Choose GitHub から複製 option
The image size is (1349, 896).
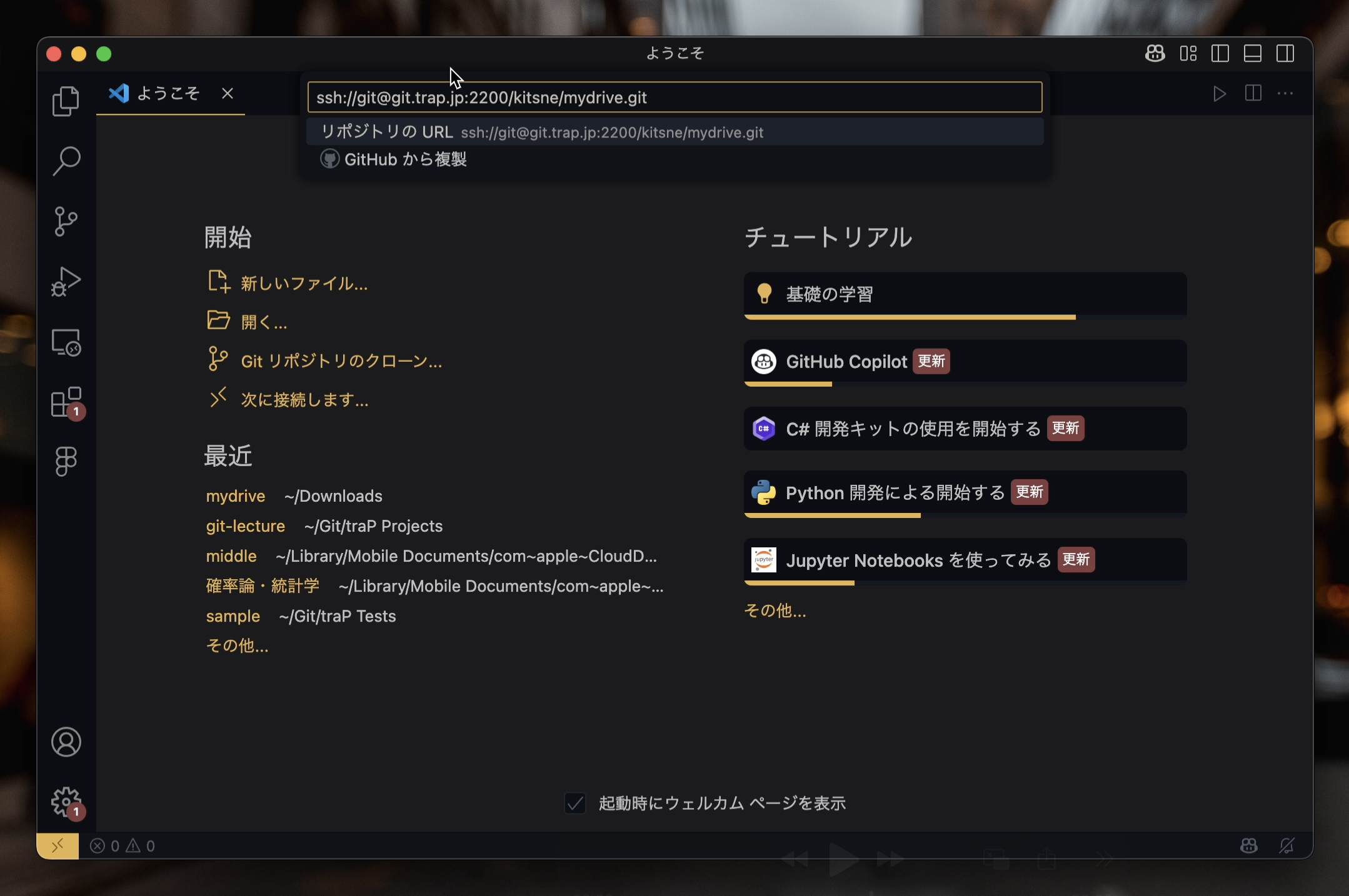pos(674,159)
